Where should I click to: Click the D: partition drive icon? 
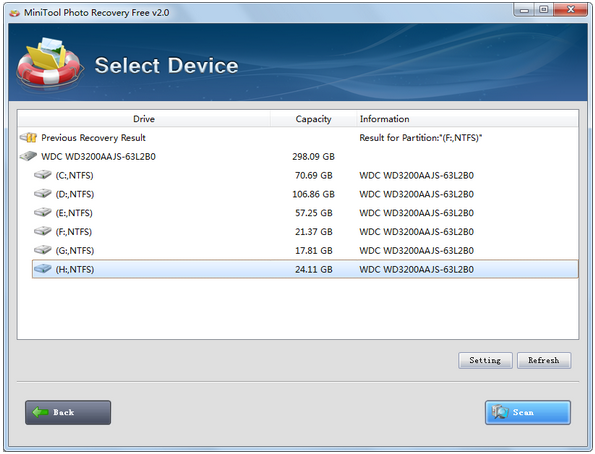pos(42,194)
